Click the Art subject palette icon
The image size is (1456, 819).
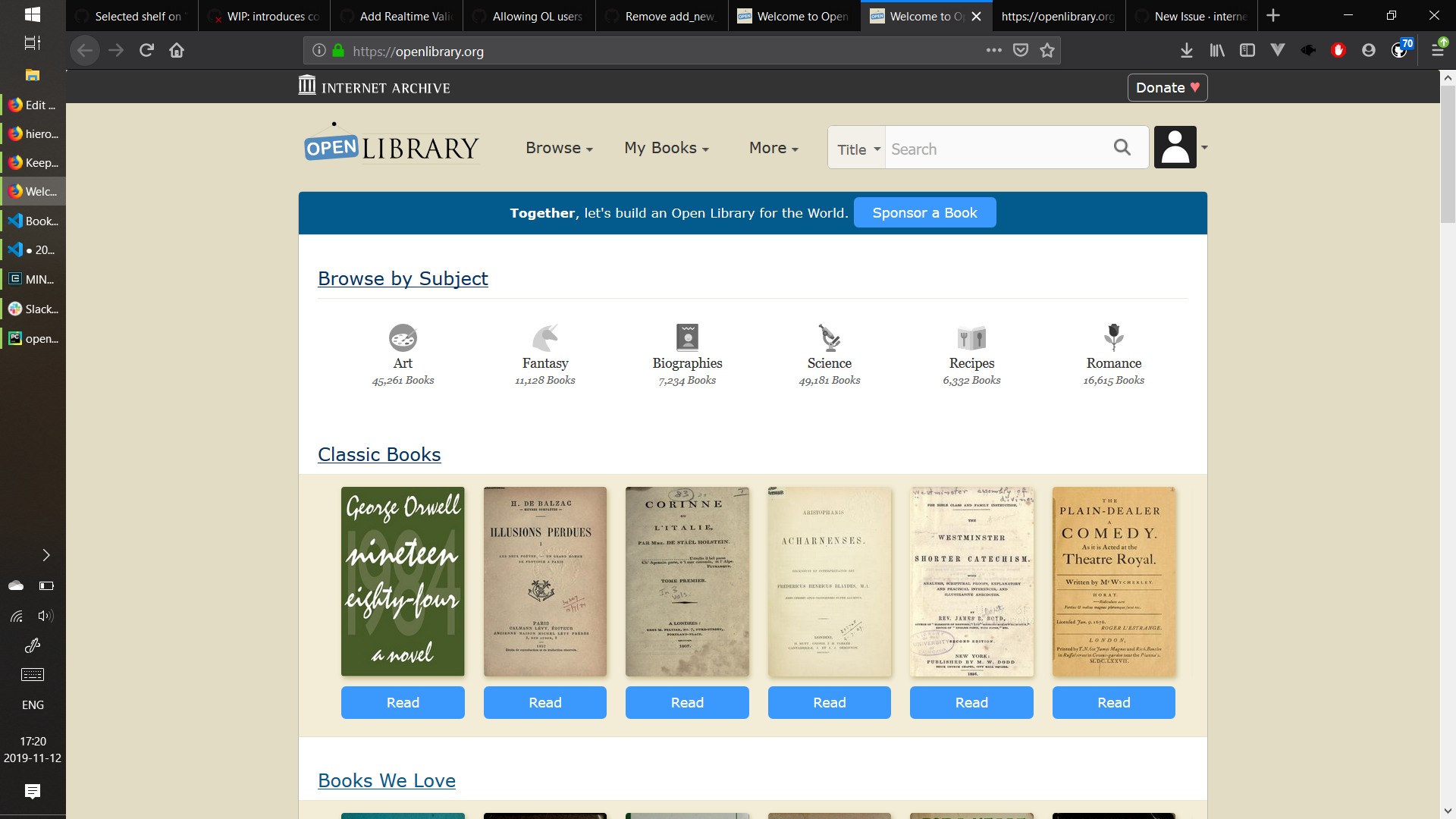[x=403, y=337]
